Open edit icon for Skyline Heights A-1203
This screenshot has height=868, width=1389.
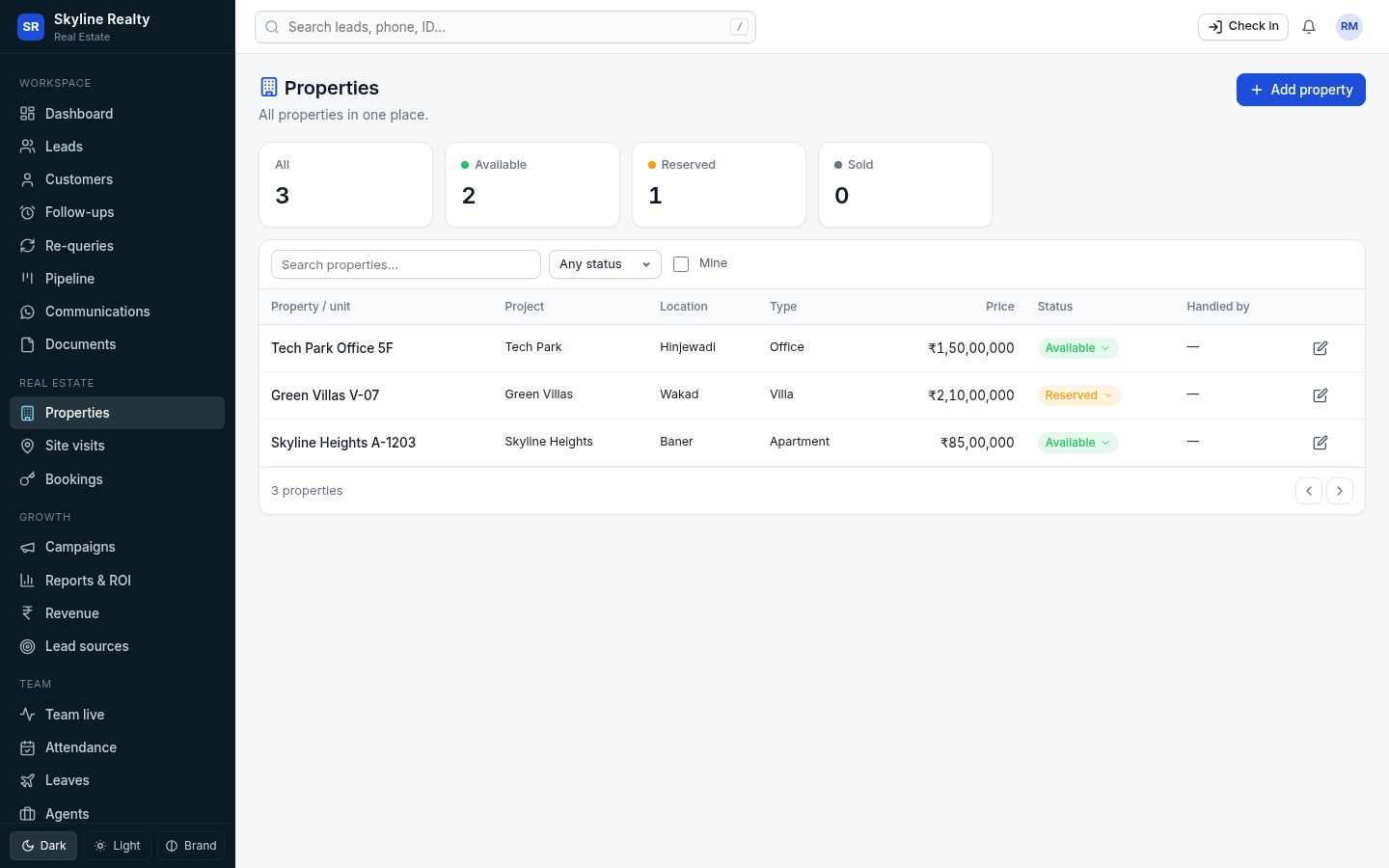[x=1321, y=443]
